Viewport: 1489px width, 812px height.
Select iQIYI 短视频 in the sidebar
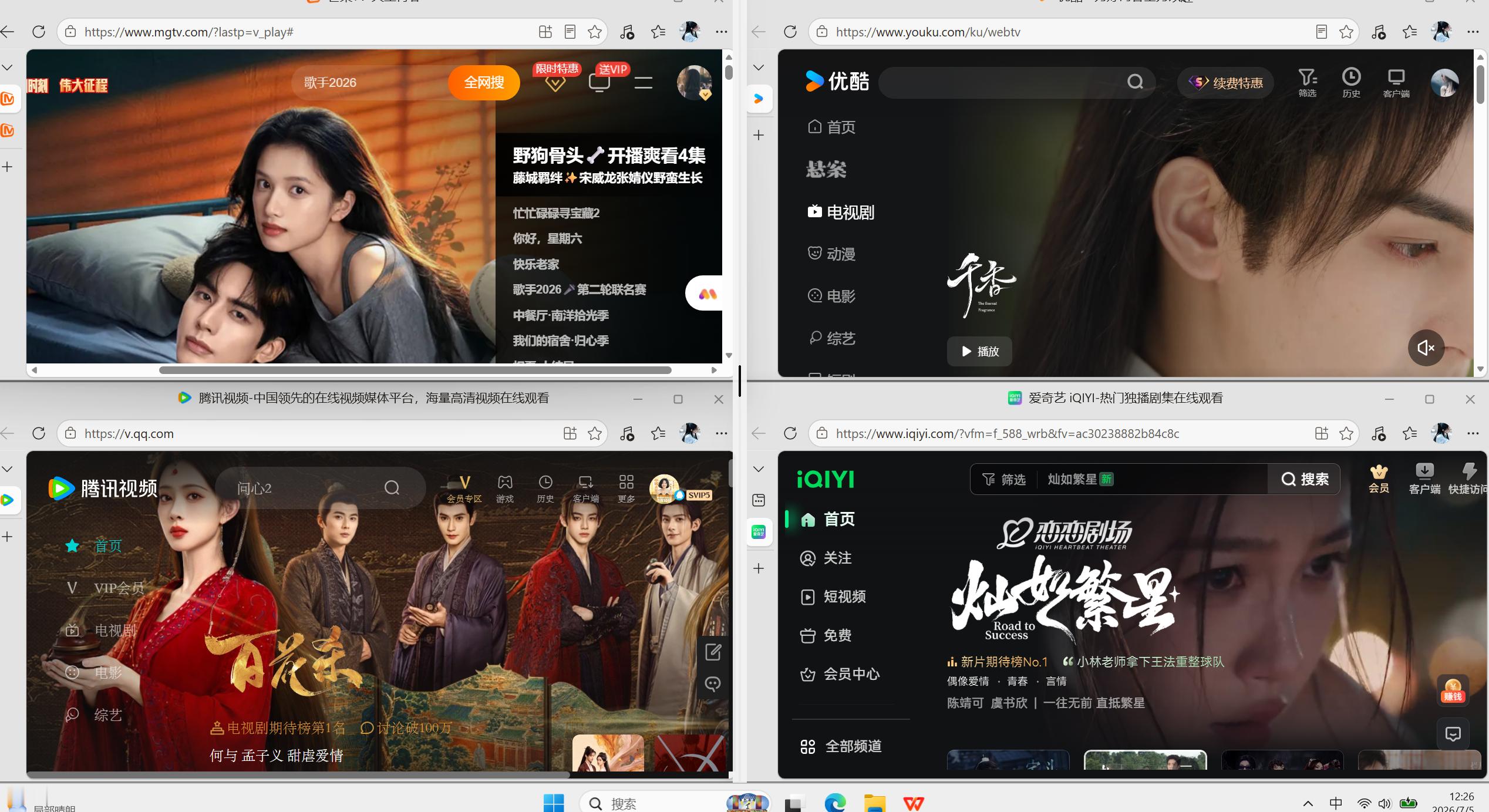point(833,597)
